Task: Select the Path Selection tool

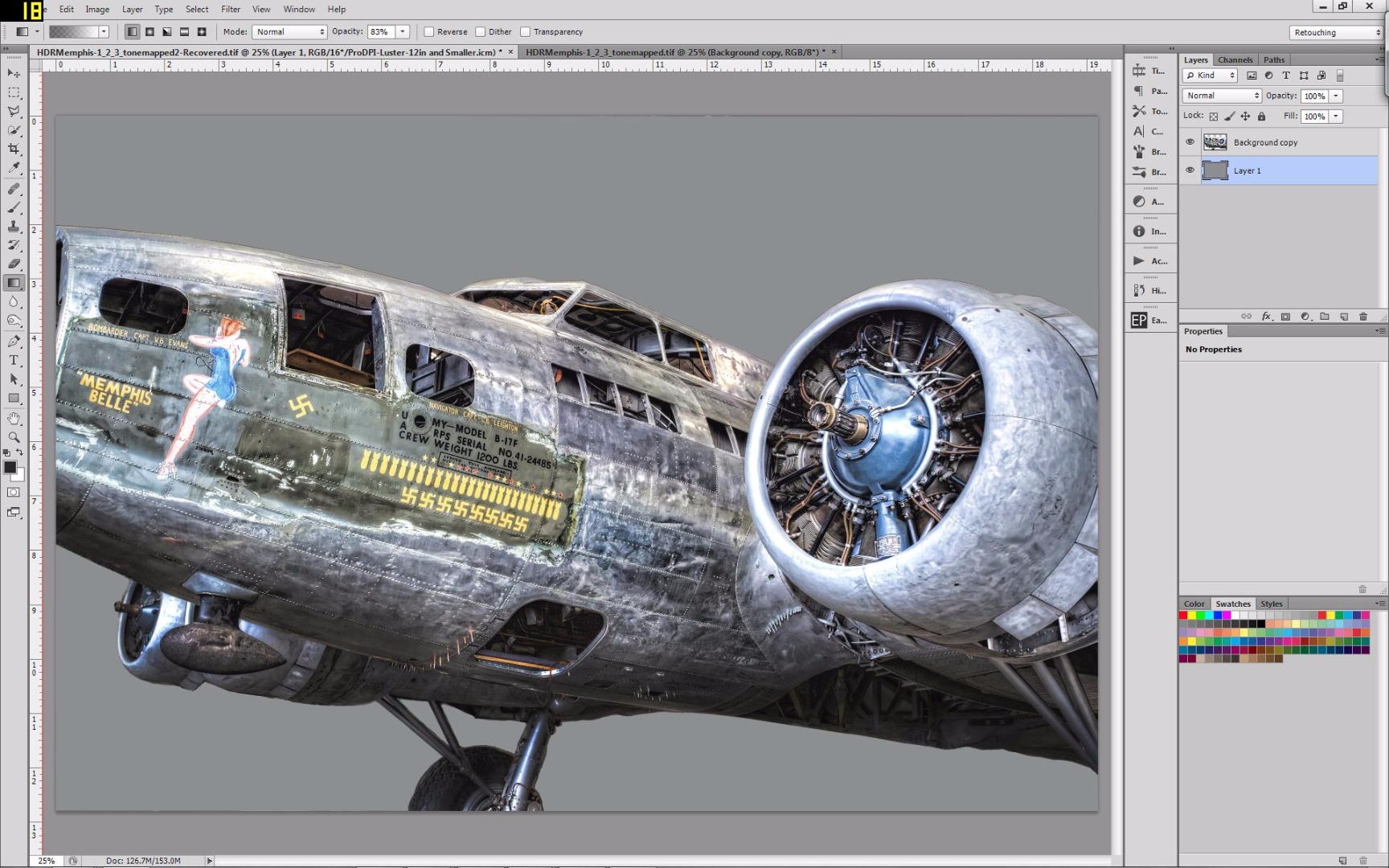Action: 14,379
